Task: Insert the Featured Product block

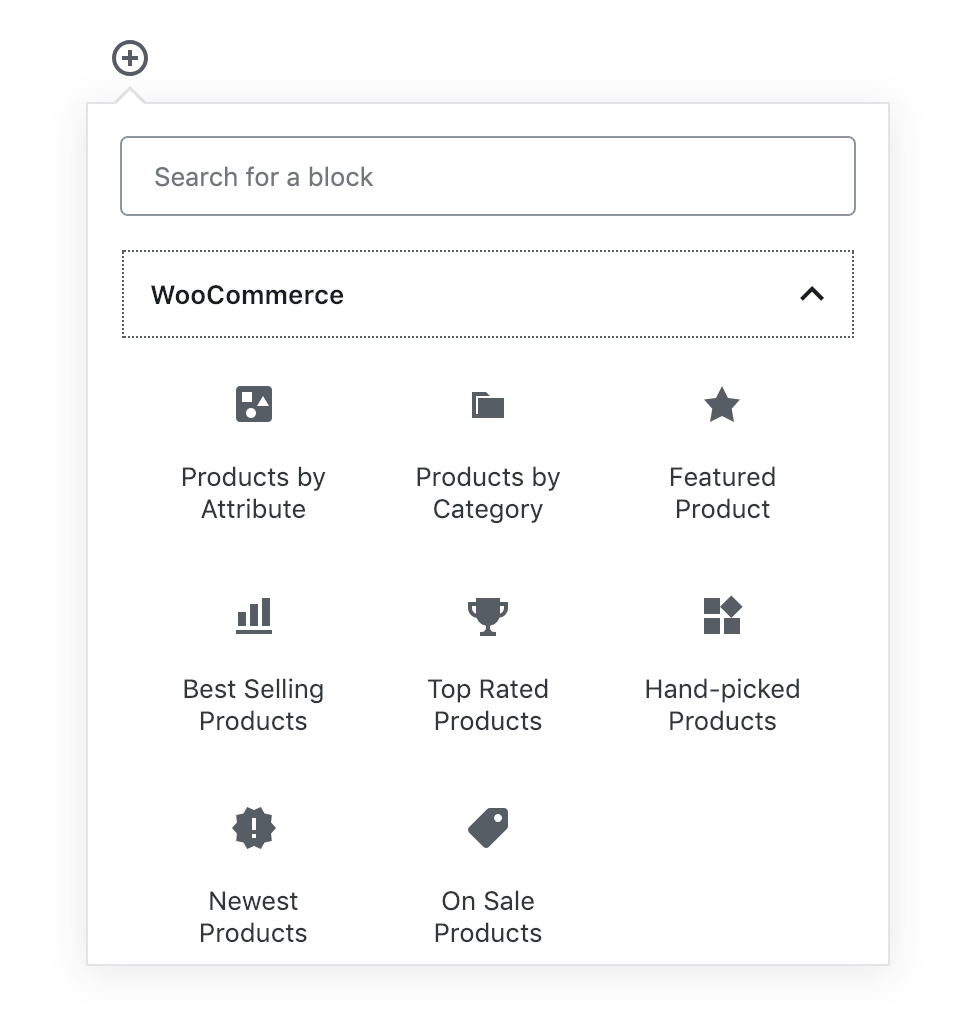Action: 722,450
